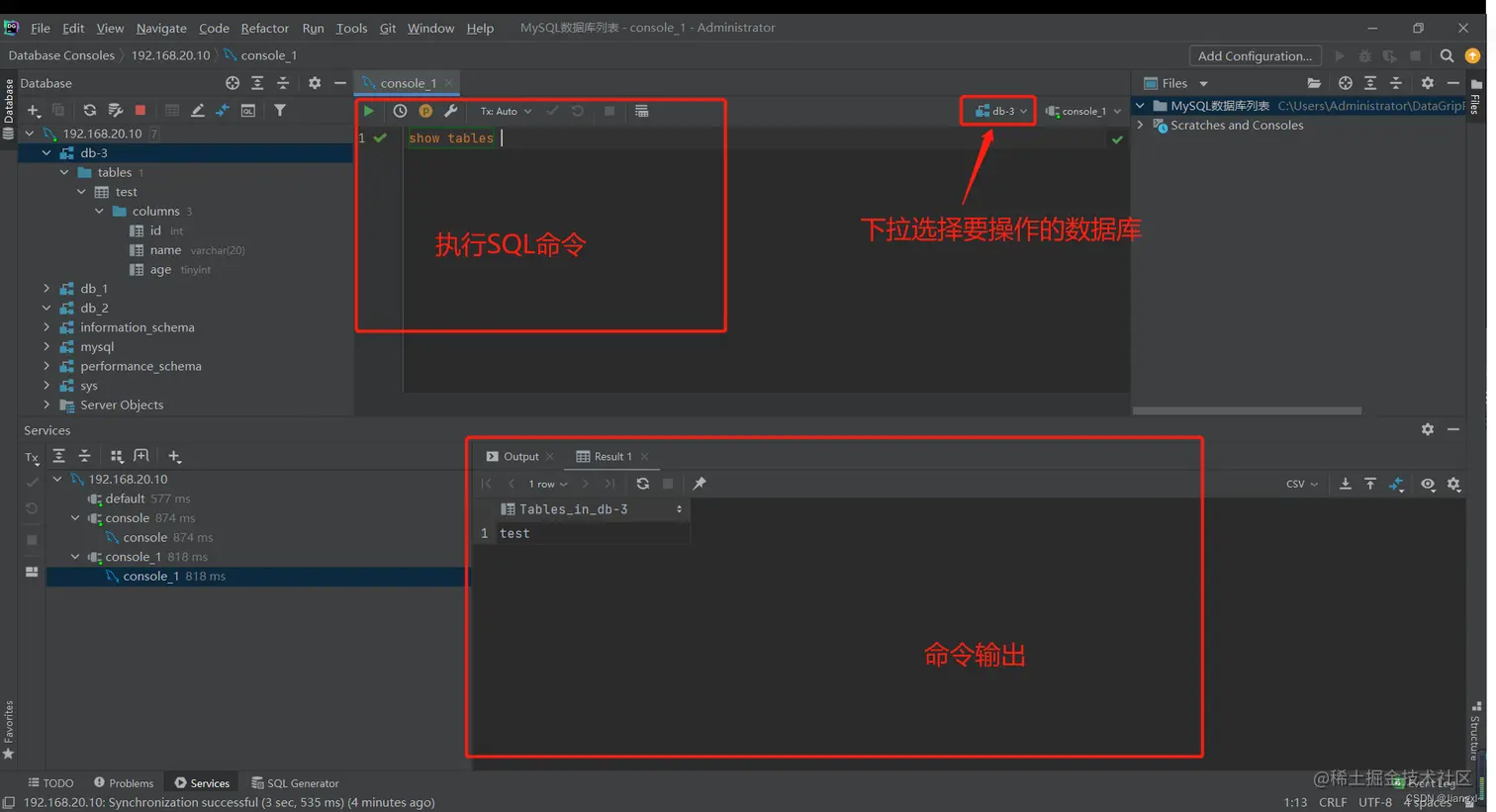The image size is (1496, 812).
Task: Export result data with the download icon
Action: click(1346, 484)
